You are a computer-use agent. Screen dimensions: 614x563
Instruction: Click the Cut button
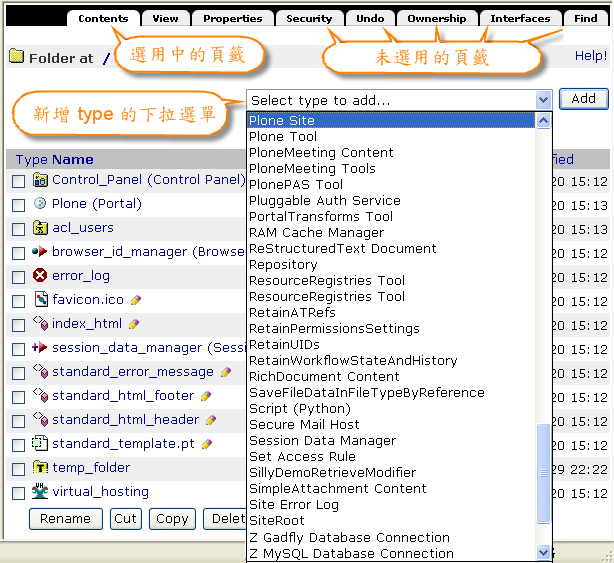pos(125,518)
